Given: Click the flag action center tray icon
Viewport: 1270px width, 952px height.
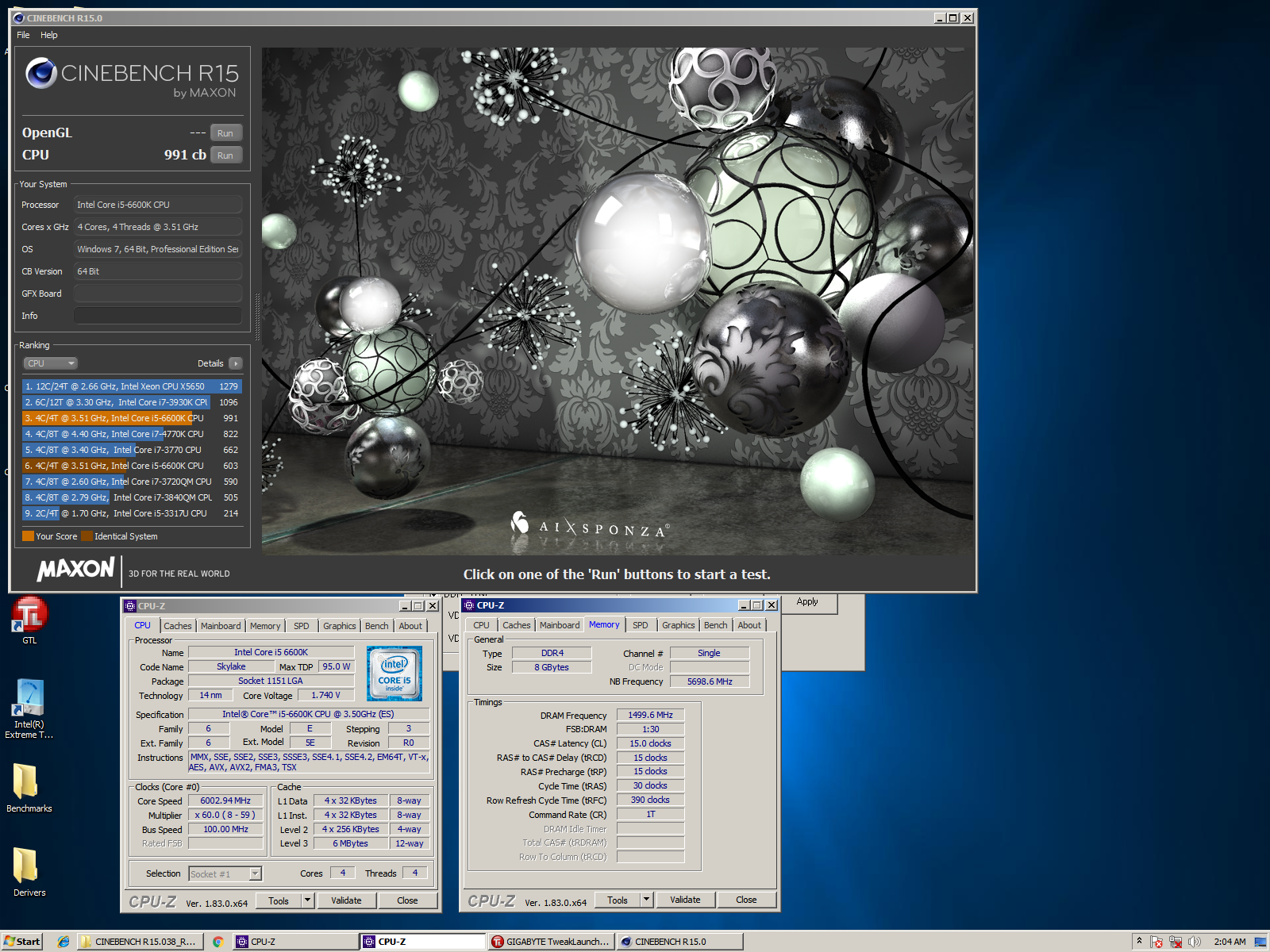Looking at the screenshot, I should click(x=1156, y=942).
